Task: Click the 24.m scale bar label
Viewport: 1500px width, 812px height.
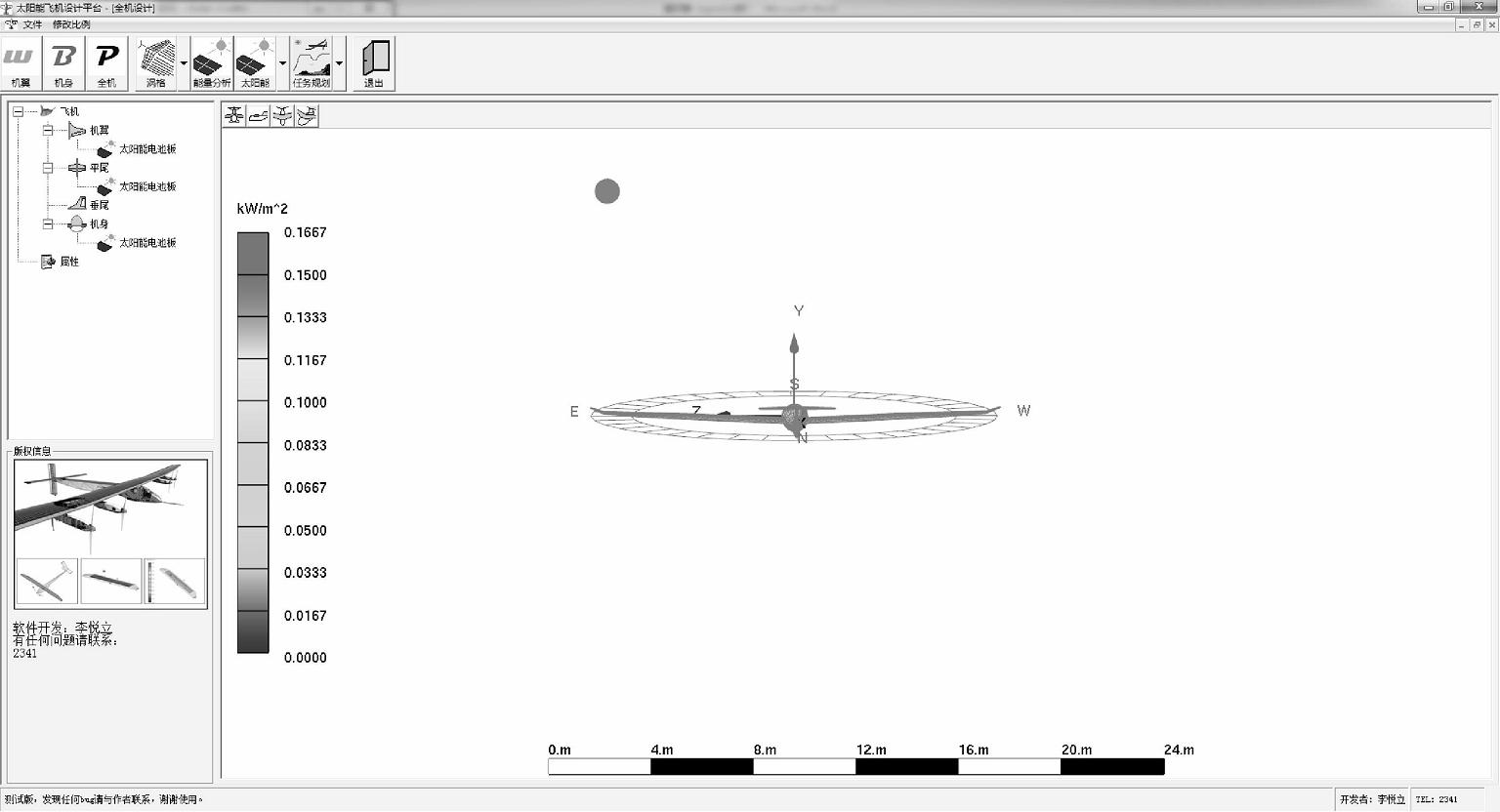Action: (1179, 750)
